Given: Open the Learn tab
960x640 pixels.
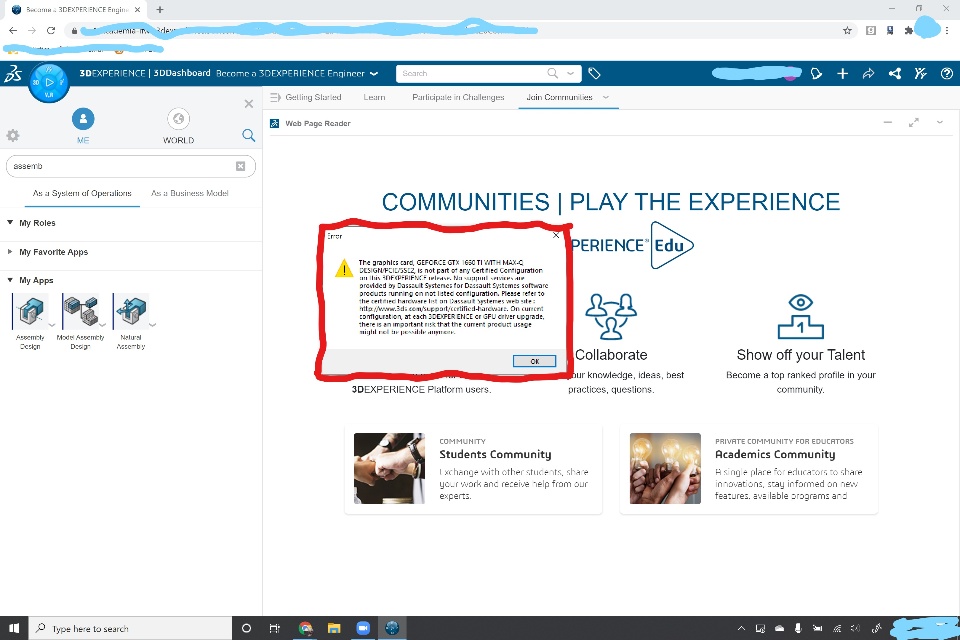Looking at the screenshot, I should coord(374,97).
